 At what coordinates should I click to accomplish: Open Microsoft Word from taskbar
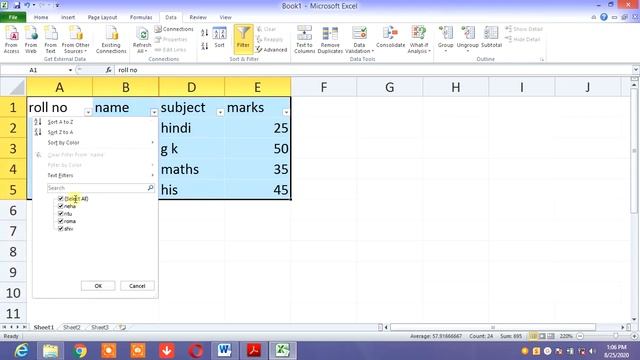click(x=224, y=351)
